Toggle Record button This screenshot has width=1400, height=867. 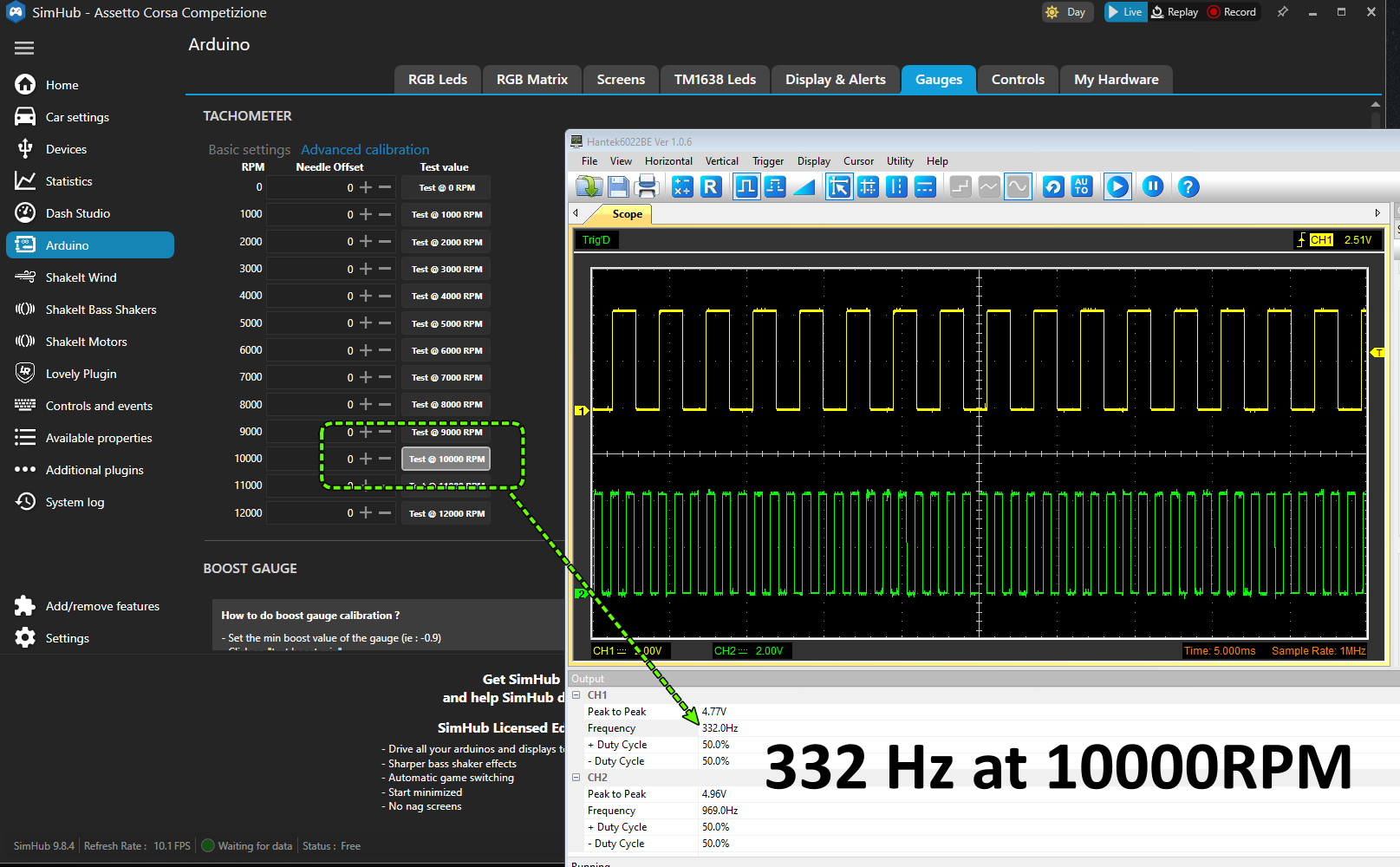coord(1232,12)
